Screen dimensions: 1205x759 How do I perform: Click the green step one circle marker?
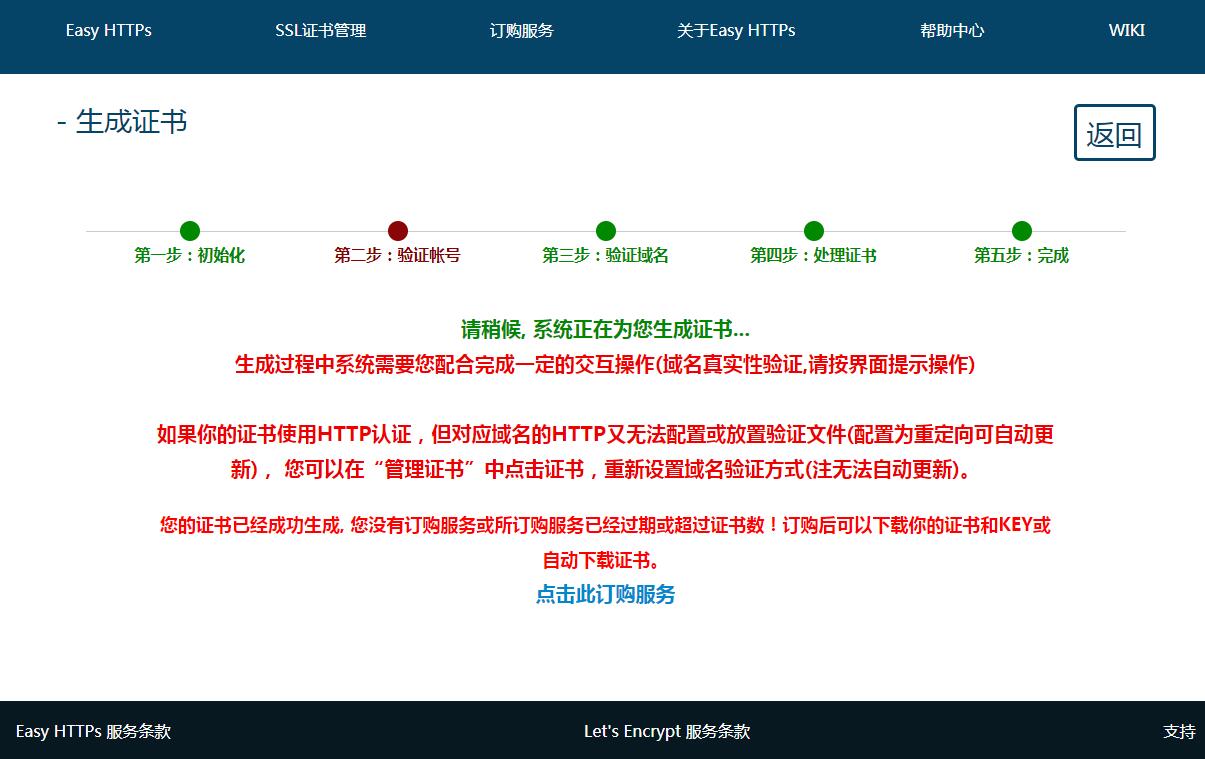point(190,231)
